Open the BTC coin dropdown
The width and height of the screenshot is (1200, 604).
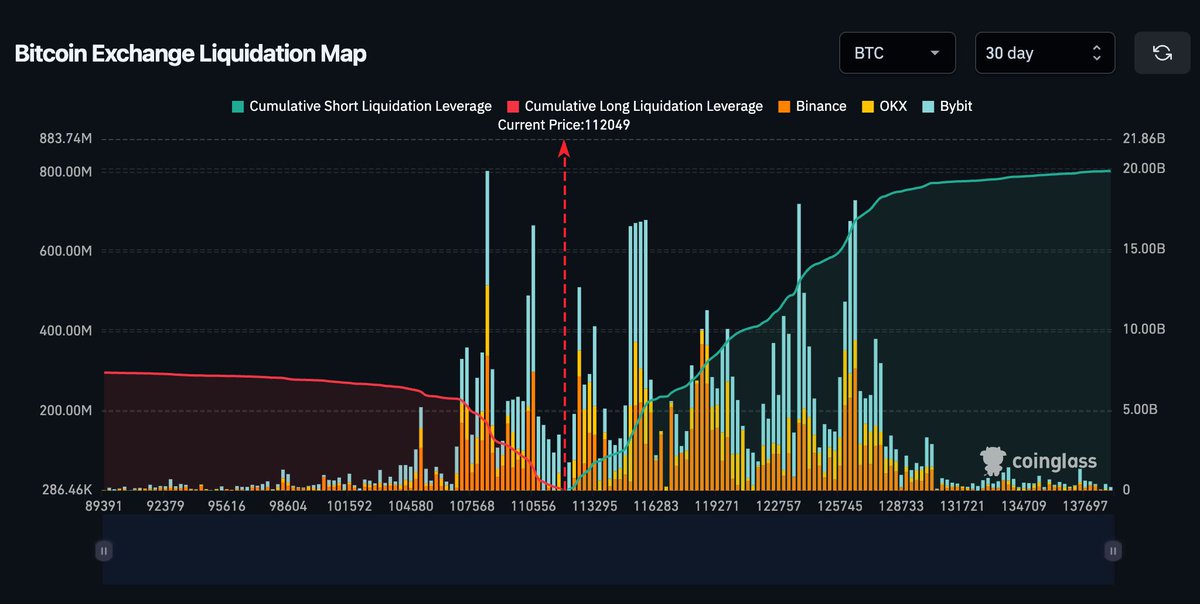pos(897,53)
